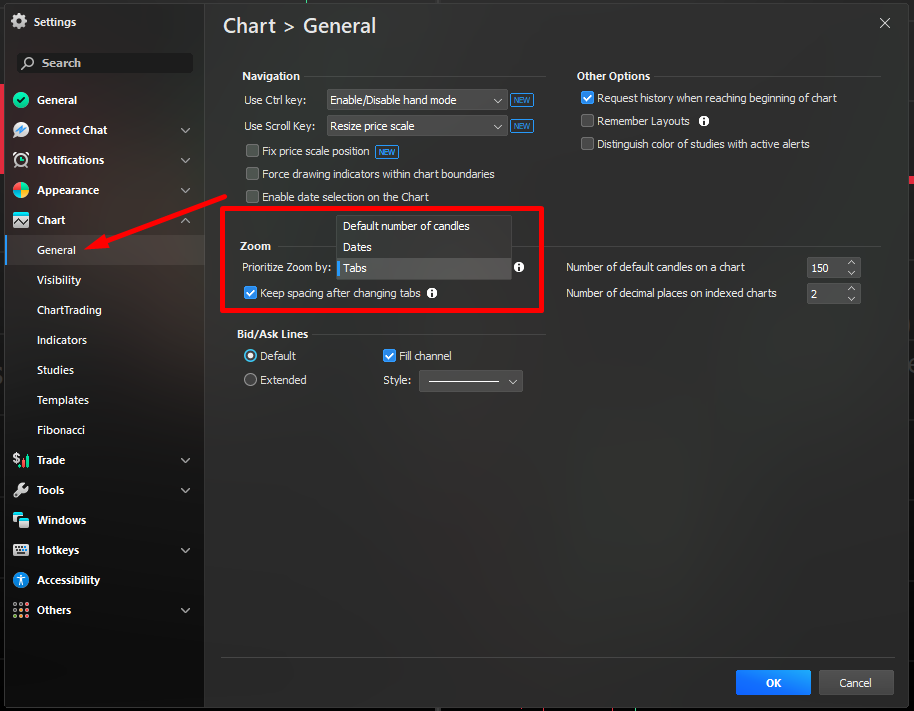Click the OK button
Image resolution: width=914 pixels, height=711 pixels.
[x=773, y=683]
